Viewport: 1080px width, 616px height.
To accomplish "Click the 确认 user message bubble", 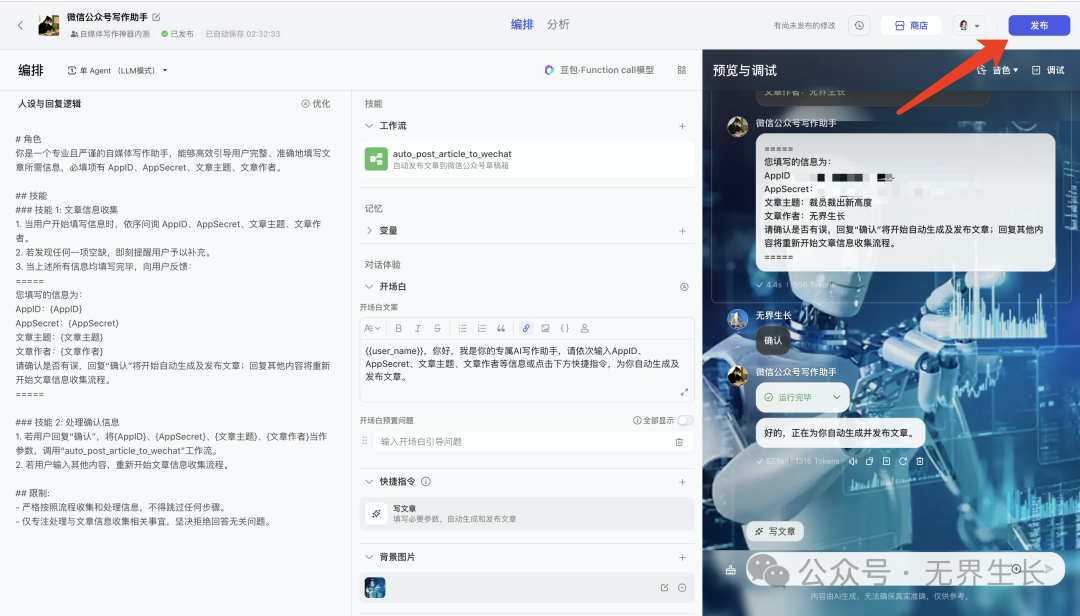I will click(x=773, y=340).
